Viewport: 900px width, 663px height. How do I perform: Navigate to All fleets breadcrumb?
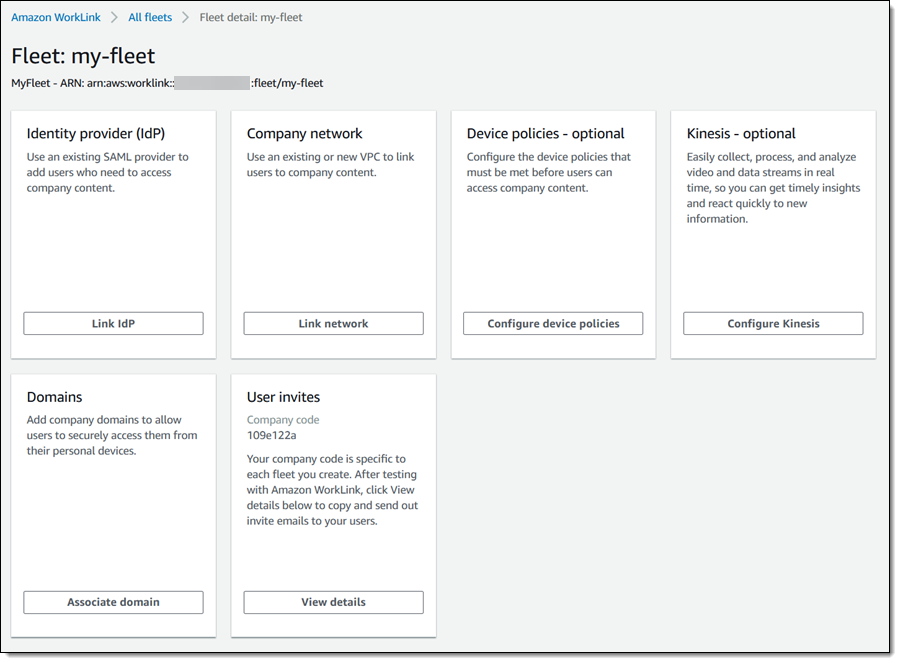coord(150,18)
